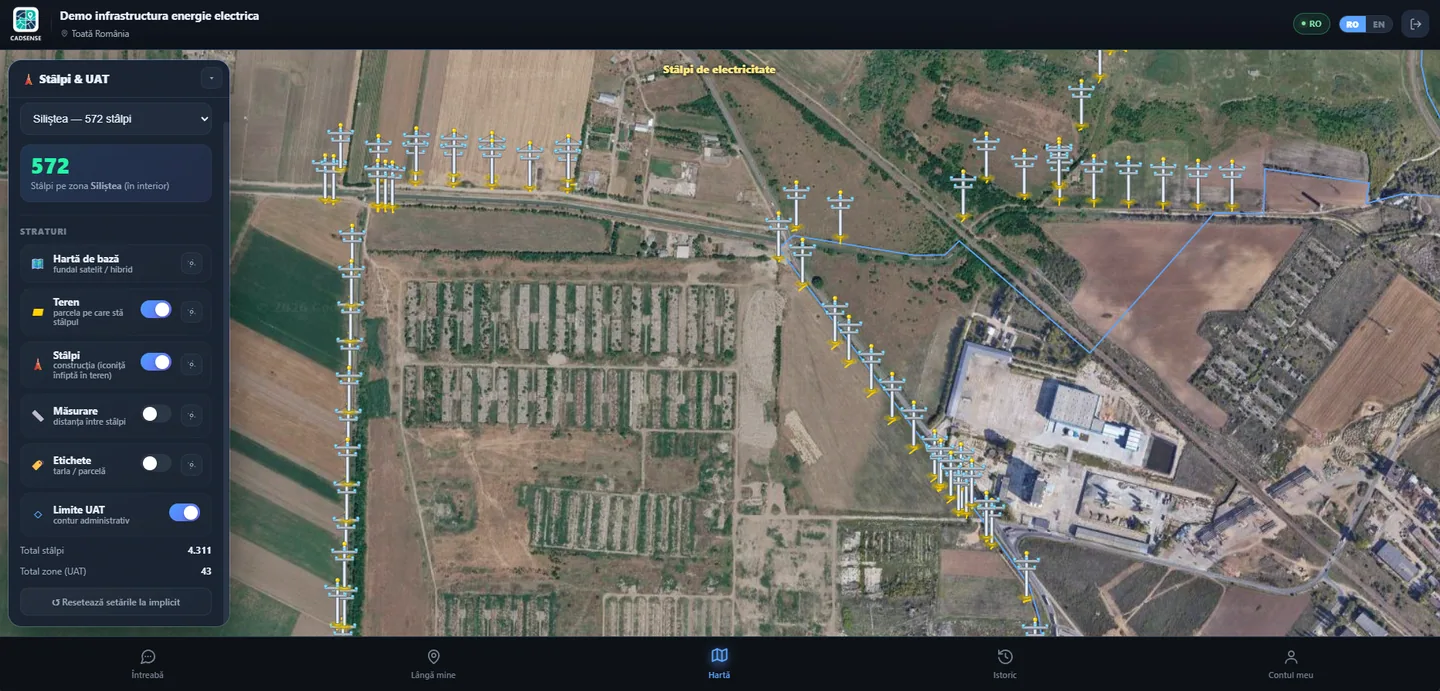Open options button in the Măsurare row

coord(191,415)
